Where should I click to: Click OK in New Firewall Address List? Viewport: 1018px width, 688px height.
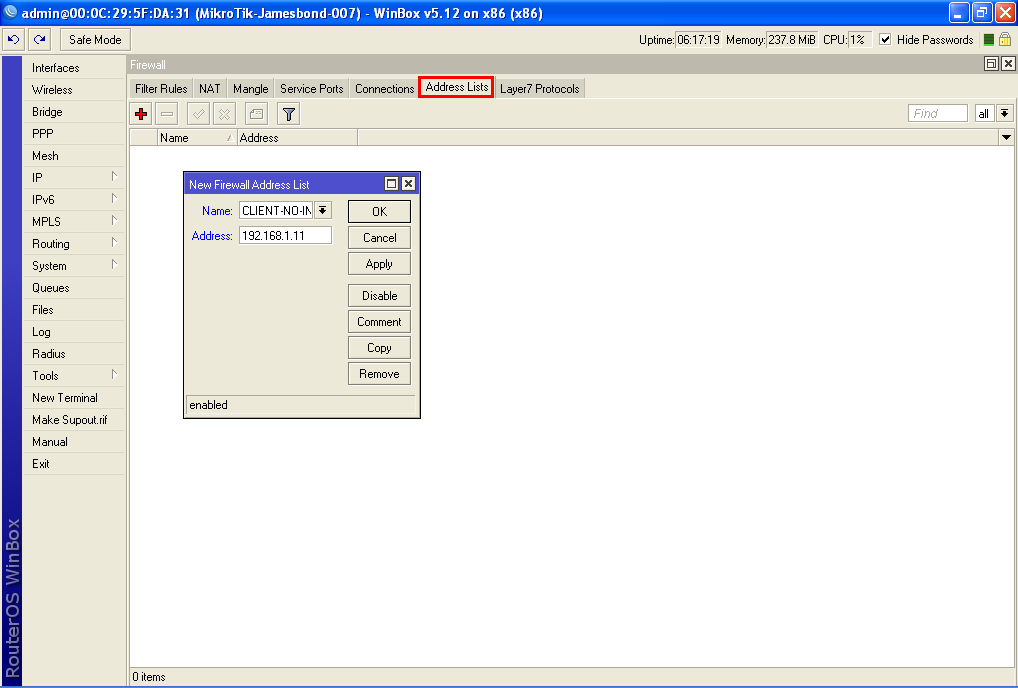point(379,212)
